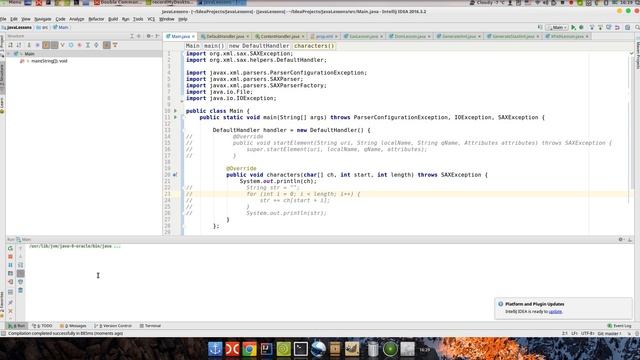The image size is (640, 360).
Task: Click the exit icon in Run panel
Action: pos(11,282)
